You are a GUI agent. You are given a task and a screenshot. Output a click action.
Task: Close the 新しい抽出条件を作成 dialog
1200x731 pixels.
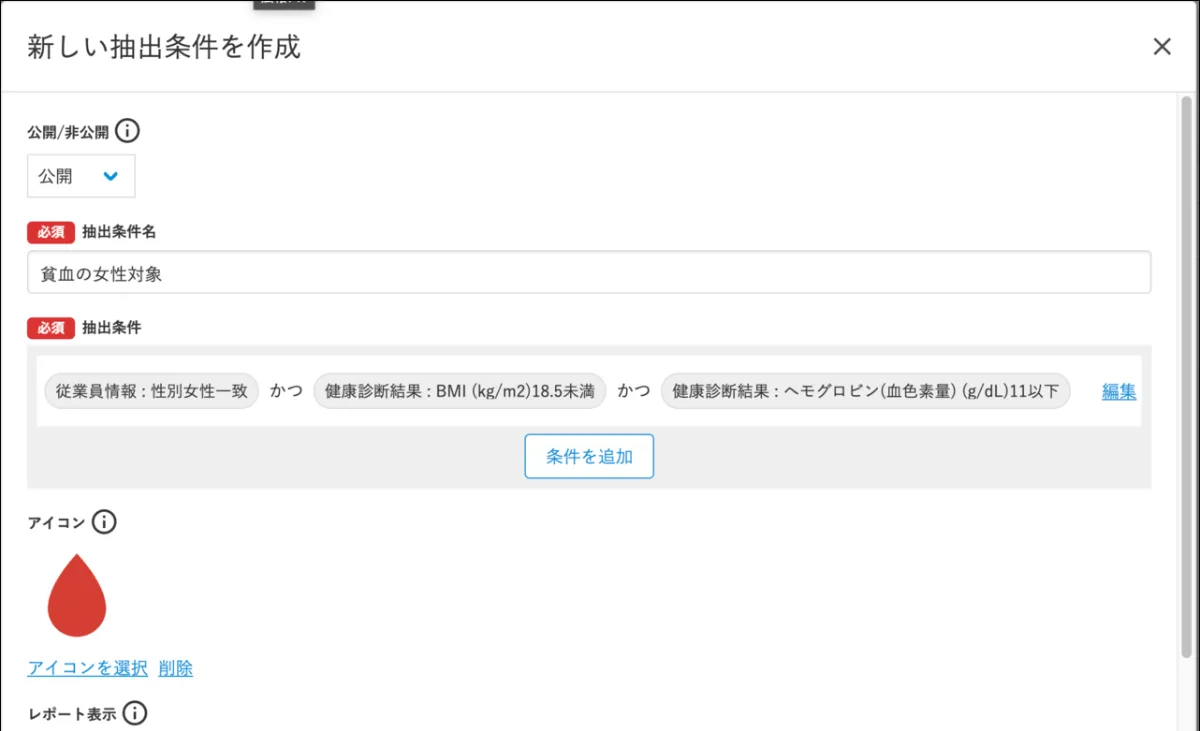pos(1161,47)
